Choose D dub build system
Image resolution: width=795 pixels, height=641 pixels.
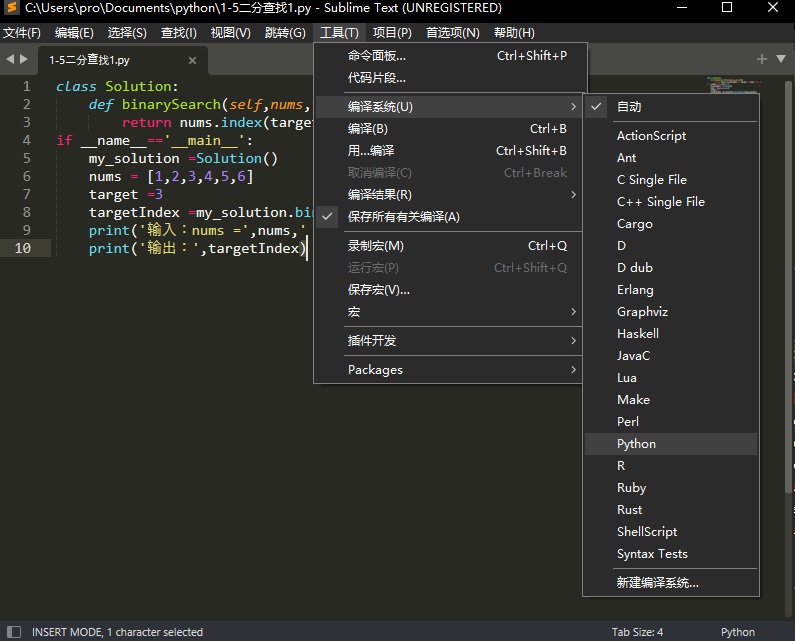pos(671,268)
